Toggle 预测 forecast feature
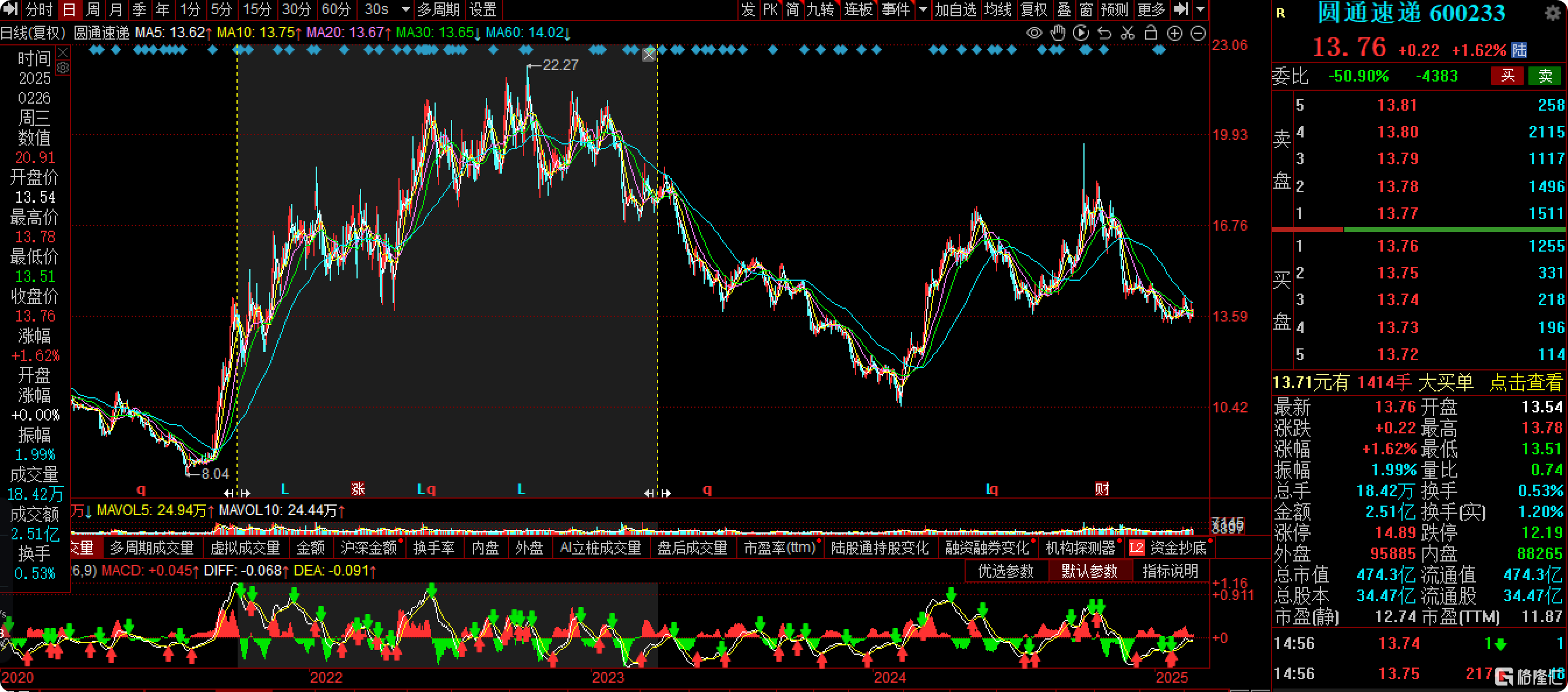The image size is (1568, 692). [1114, 9]
